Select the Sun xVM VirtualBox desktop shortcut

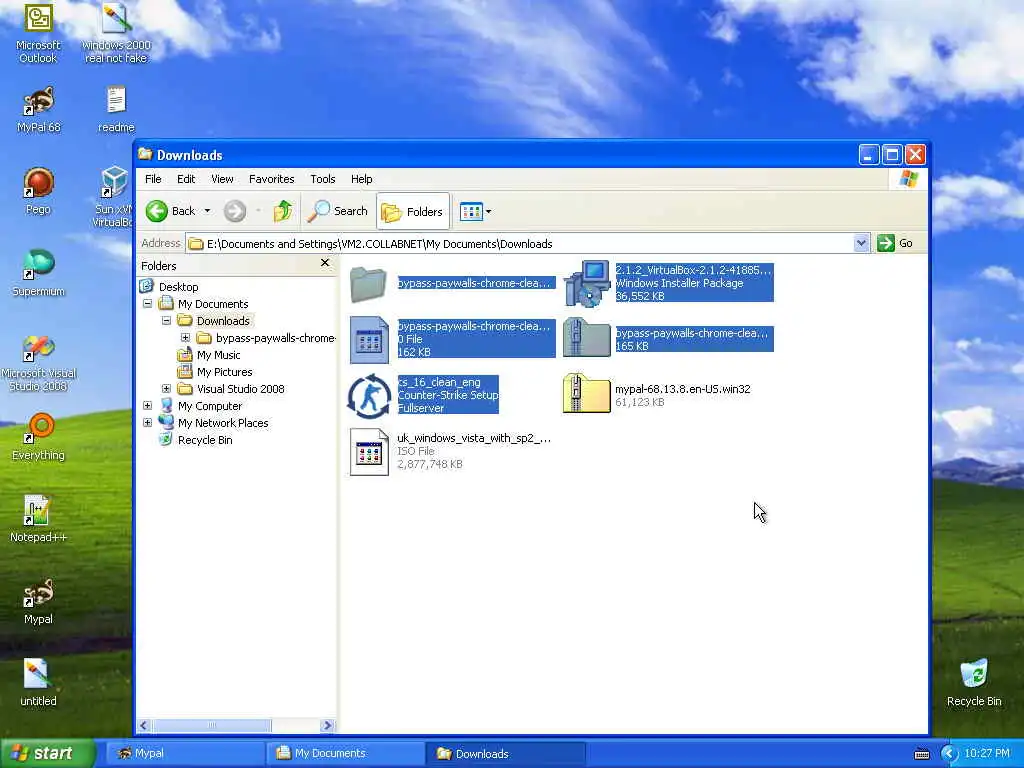click(x=114, y=196)
